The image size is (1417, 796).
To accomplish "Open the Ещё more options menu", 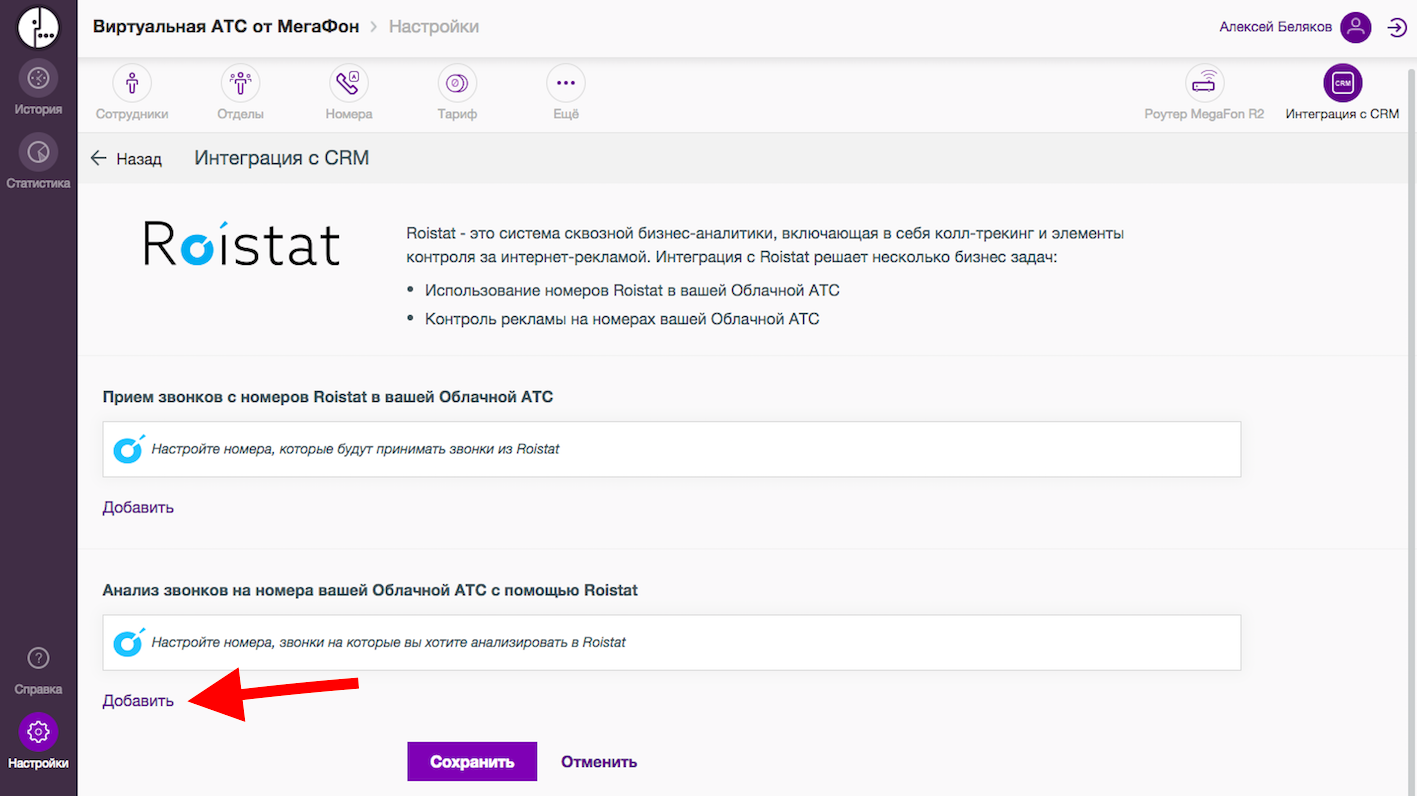I will [x=566, y=93].
